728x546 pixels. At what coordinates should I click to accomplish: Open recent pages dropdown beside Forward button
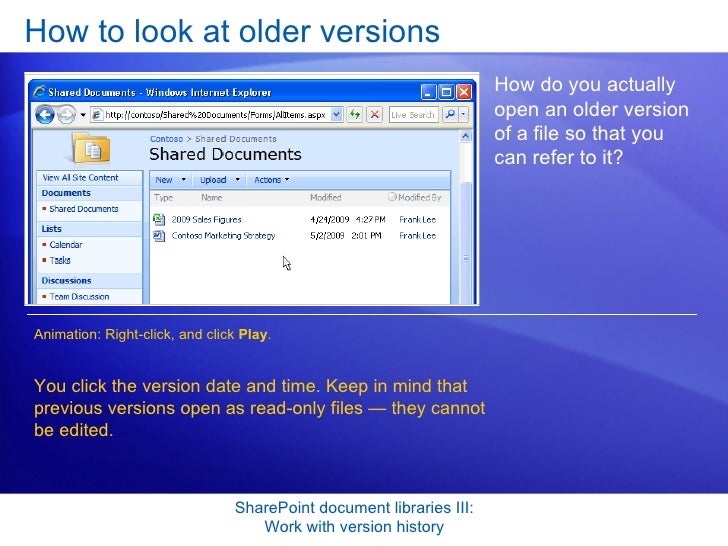[x=83, y=115]
